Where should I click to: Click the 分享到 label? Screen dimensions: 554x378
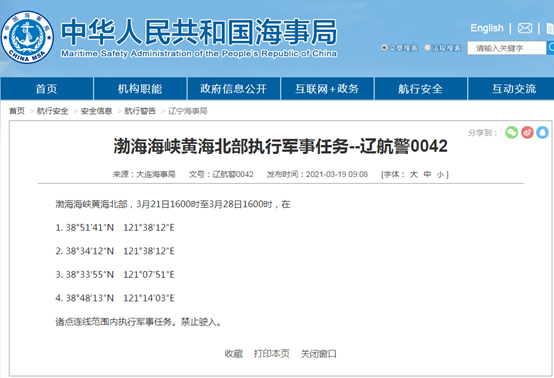click(x=482, y=133)
